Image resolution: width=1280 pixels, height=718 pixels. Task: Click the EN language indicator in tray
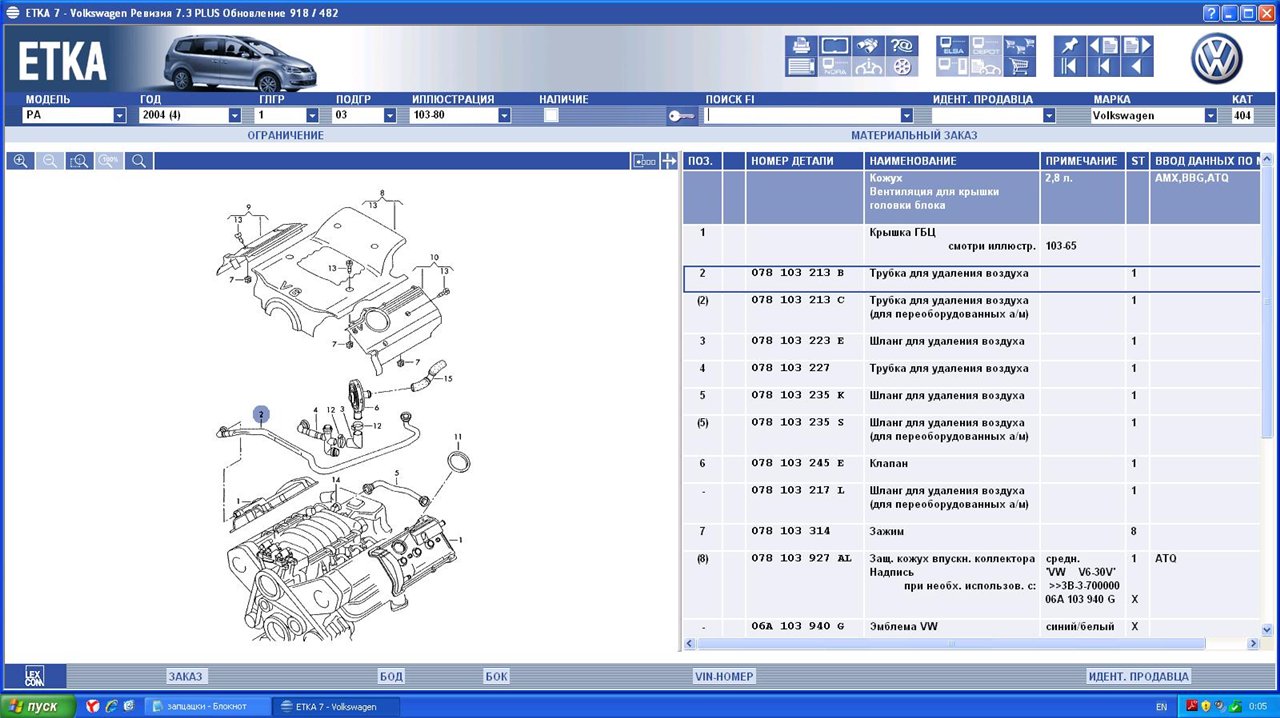(x=1161, y=707)
